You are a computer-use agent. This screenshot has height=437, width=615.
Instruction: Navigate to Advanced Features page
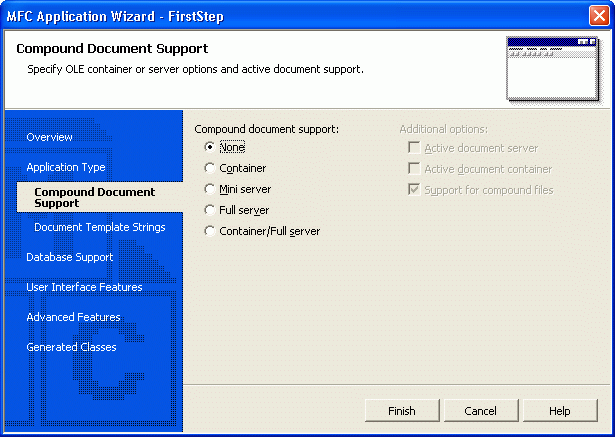73,317
